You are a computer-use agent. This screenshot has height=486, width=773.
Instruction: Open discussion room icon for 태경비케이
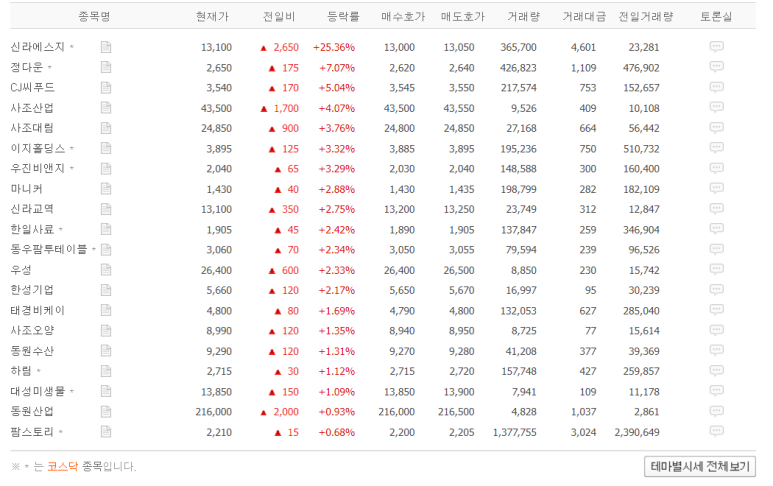click(716, 310)
